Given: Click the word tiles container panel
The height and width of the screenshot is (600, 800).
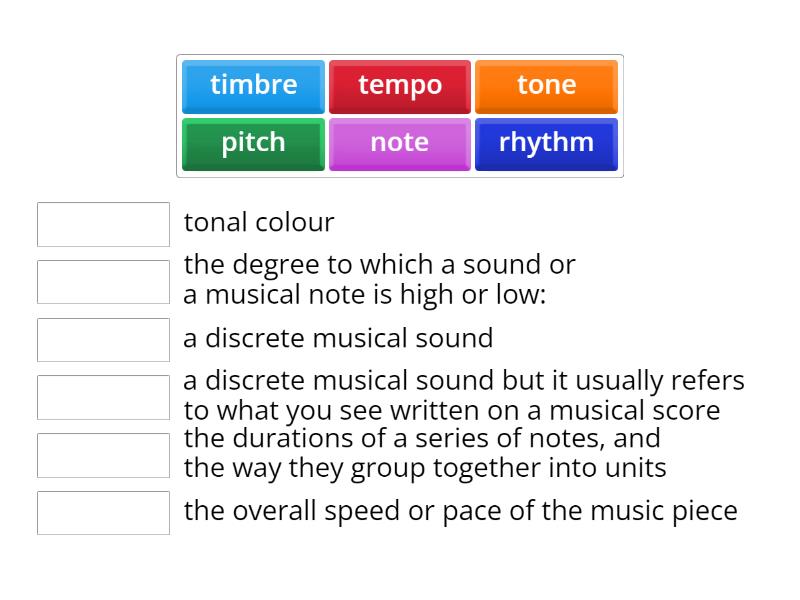Looking at the screenshot, I should [399, 116].
